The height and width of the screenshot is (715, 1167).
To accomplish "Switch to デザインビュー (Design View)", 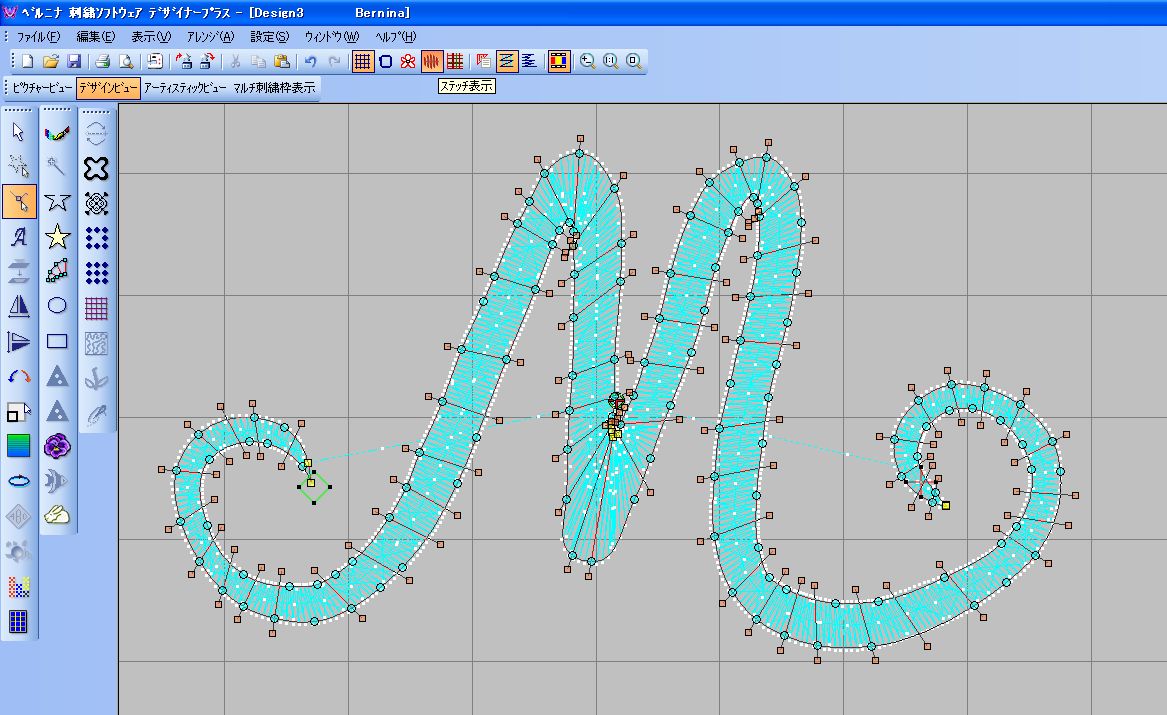I will [108, 88].
